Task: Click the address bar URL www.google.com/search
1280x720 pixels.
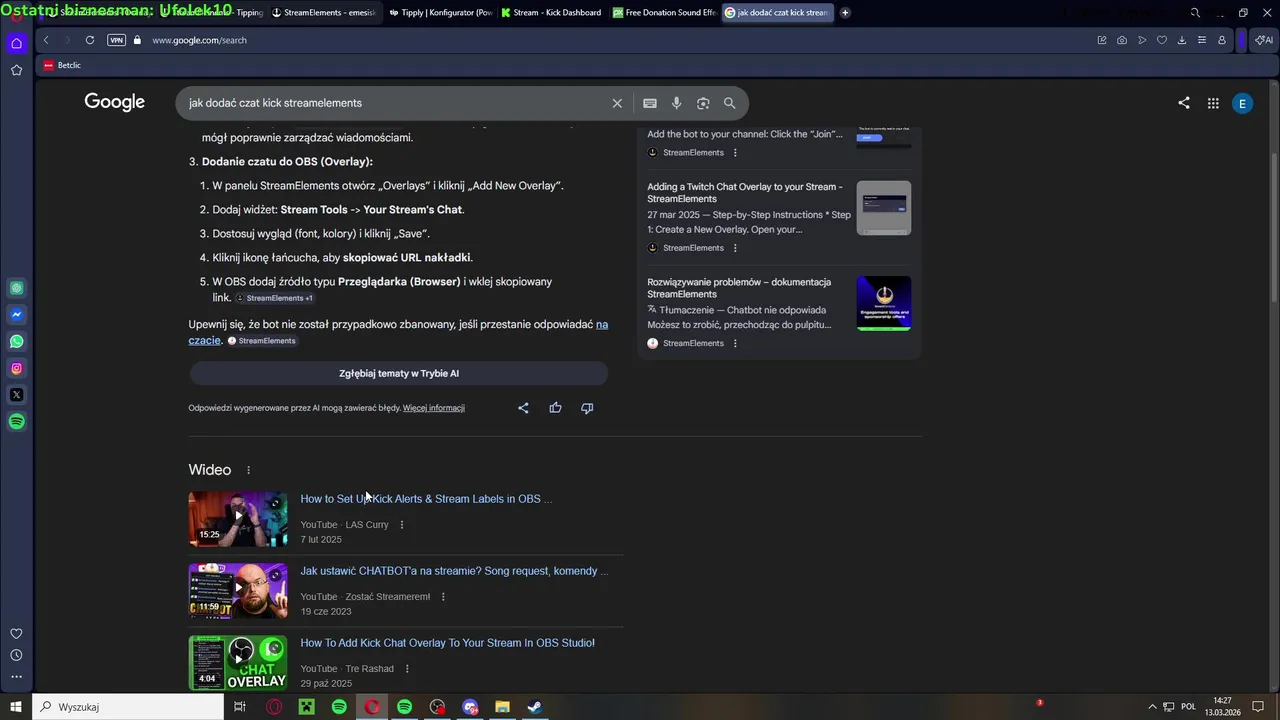Action: (x=199, y=40)
